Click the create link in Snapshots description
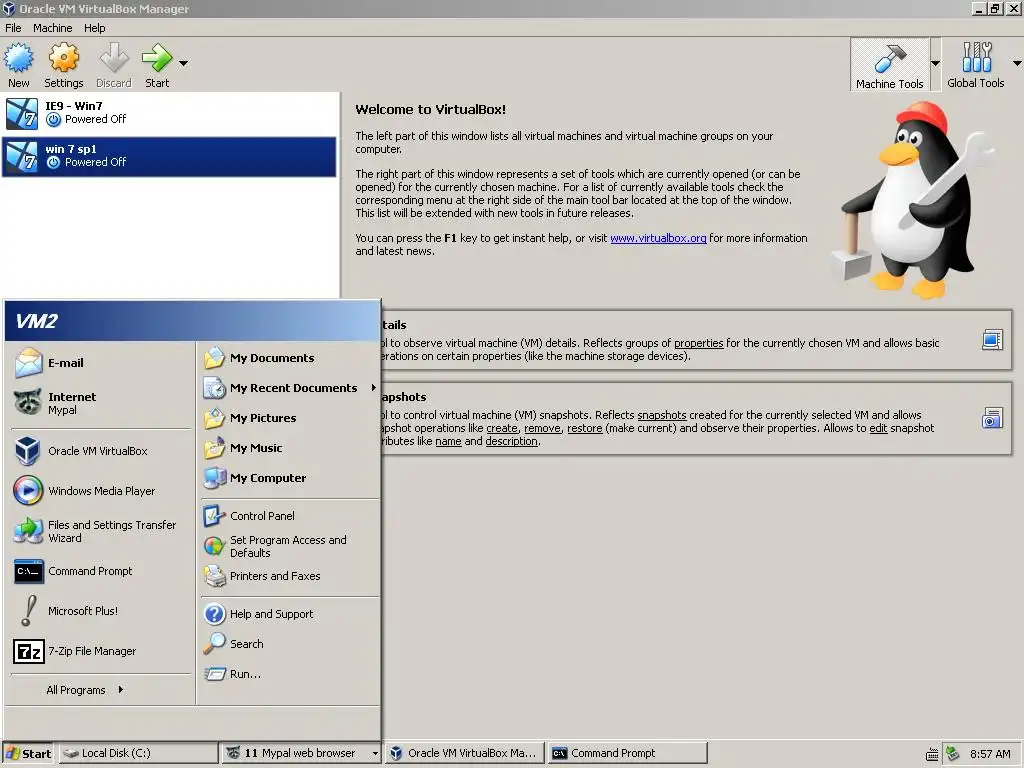Screen dimensions: 1024x768 click(x=502, y=428)
